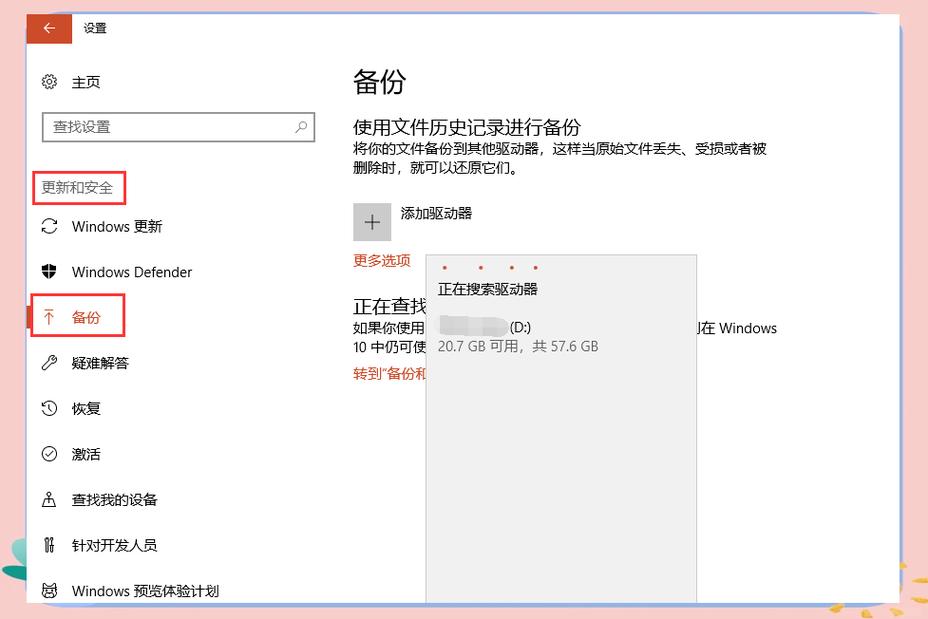
Task: Click the 激活 checkmark circle icon
Action: (x=49, y=454)
